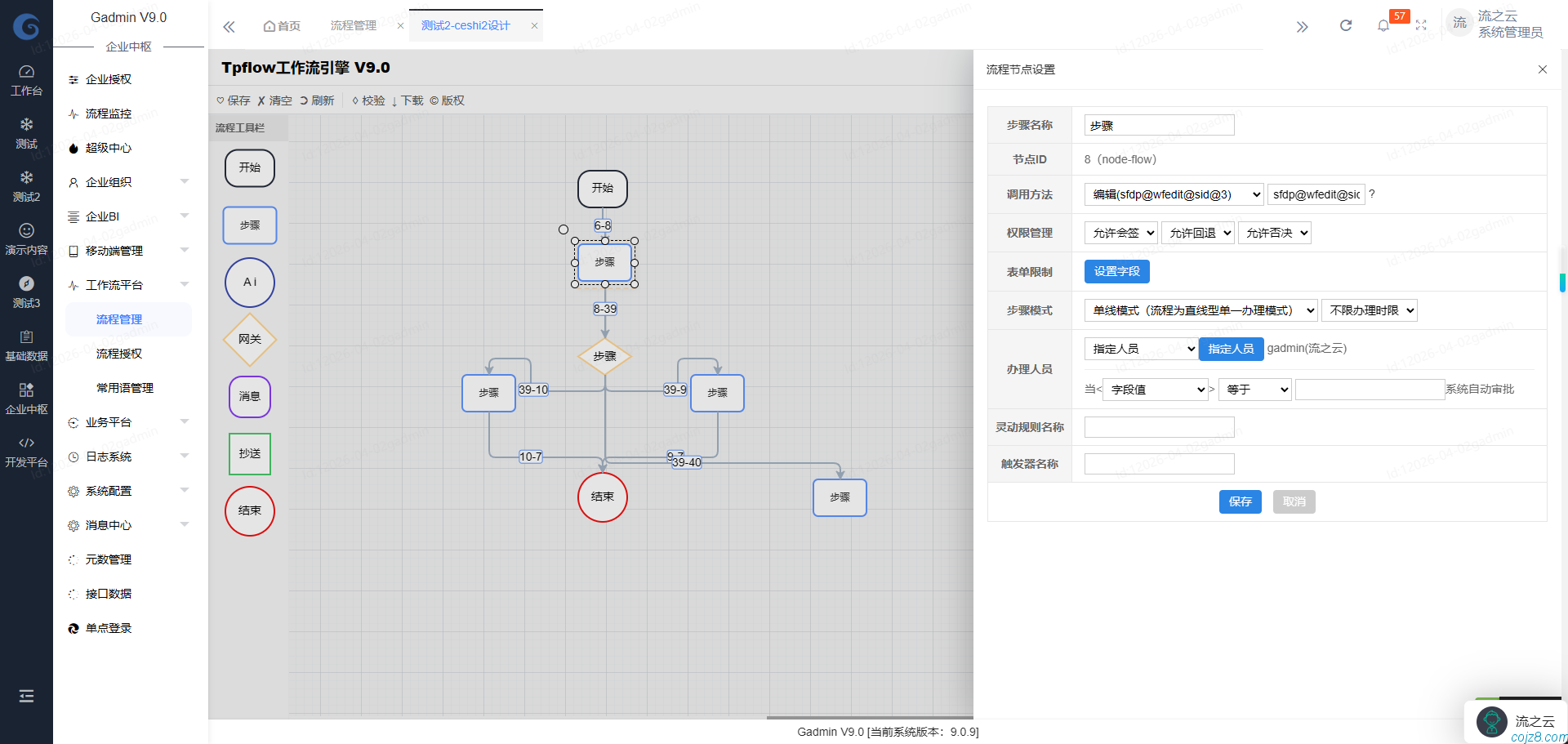Switch to the 首页 tab
The image size is (1568, 744).
[282, 25]
